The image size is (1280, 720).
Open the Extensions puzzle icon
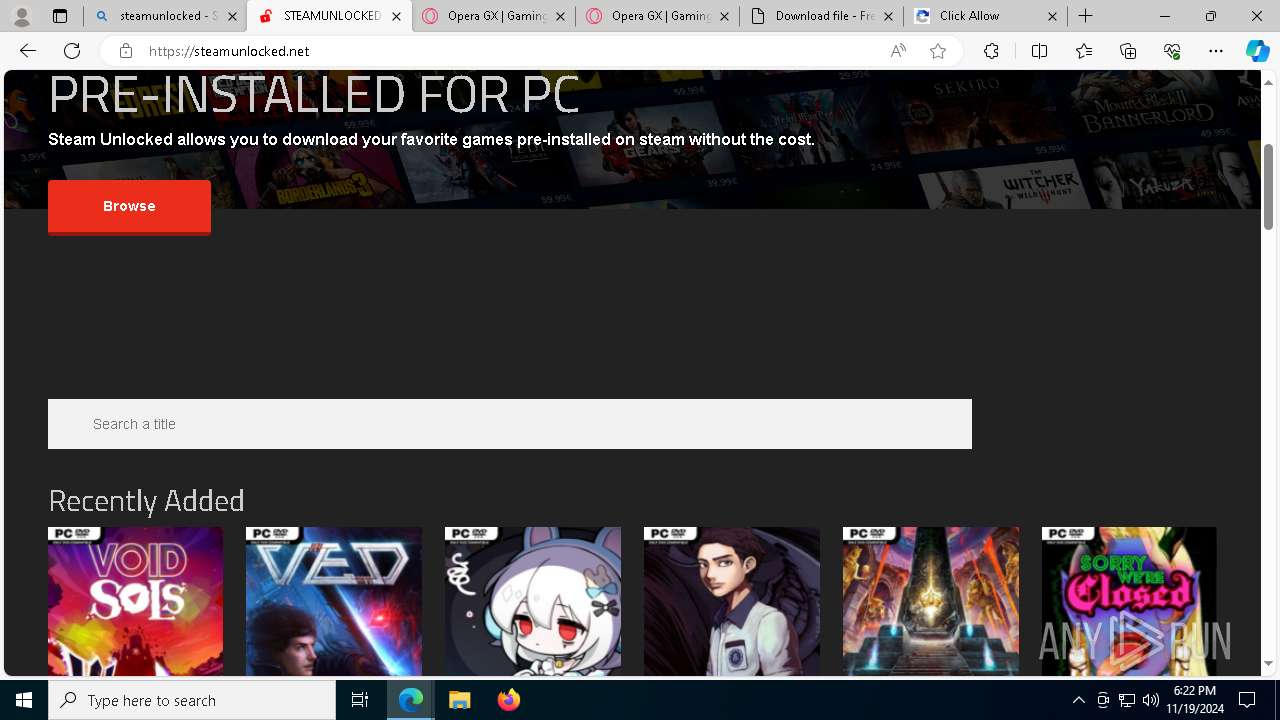click(x=991, y=51)
